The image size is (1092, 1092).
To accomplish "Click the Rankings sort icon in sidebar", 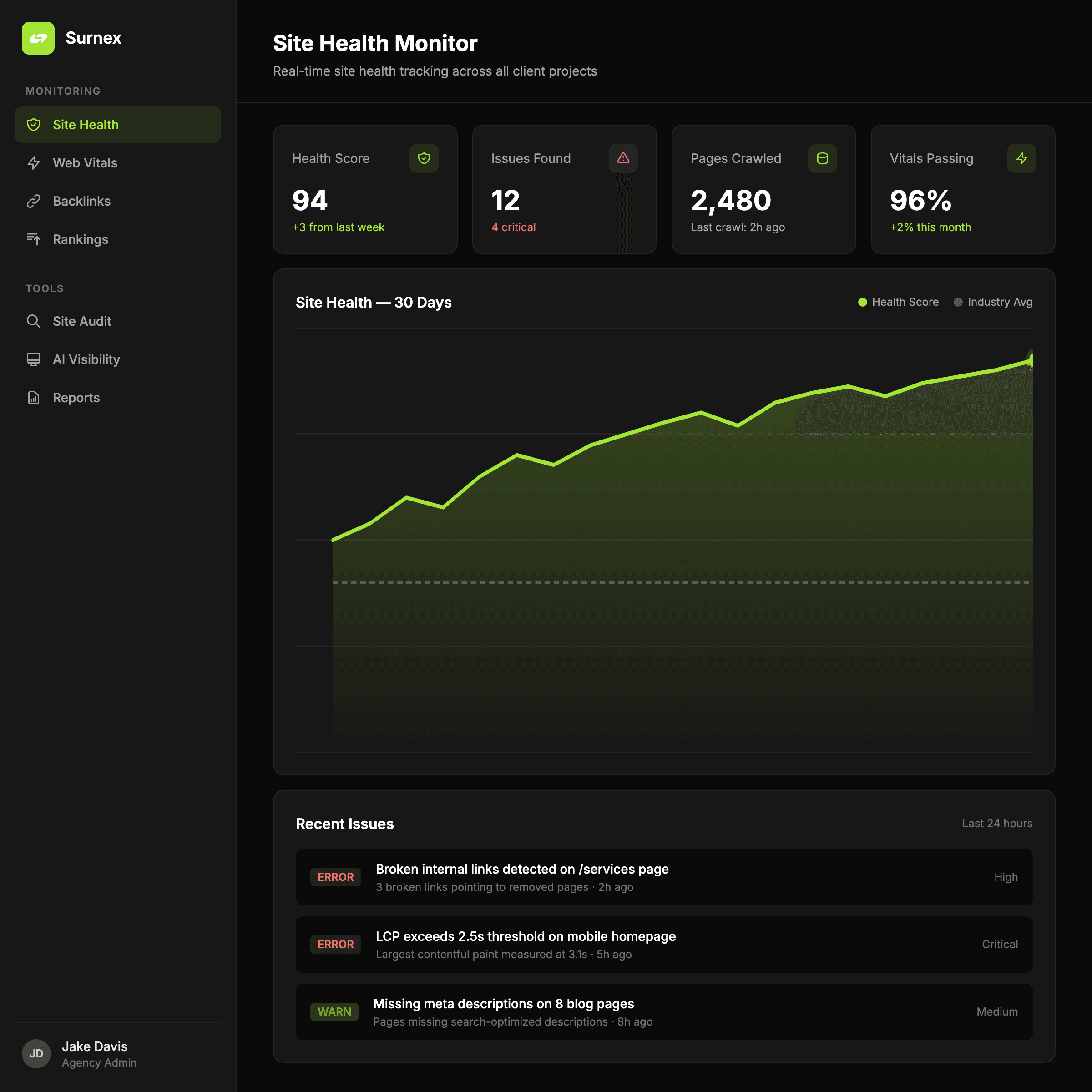I will pyautogui.click(x=34, y=239).
